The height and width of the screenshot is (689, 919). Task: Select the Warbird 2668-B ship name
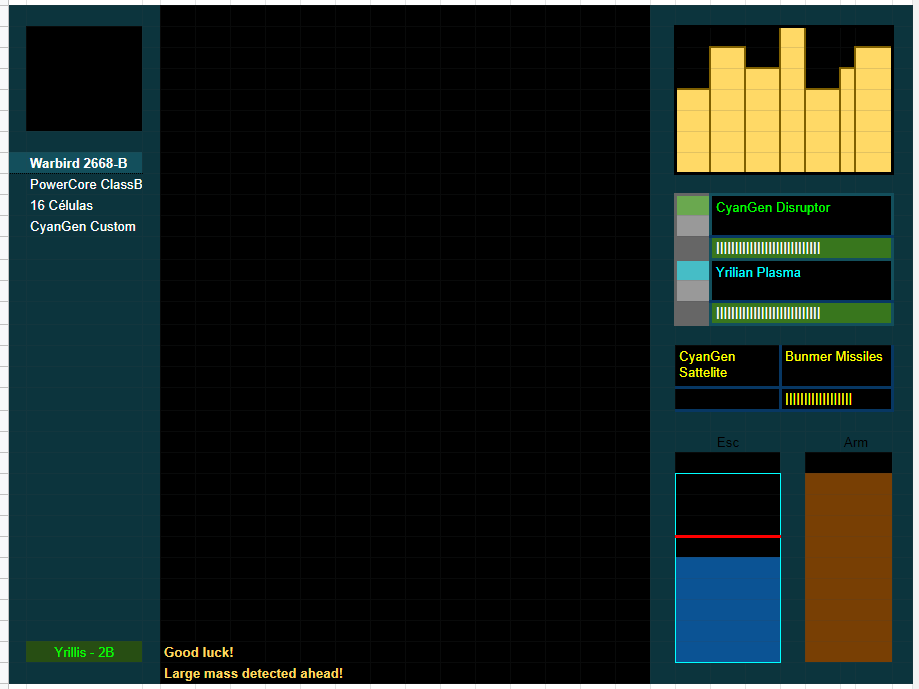78,163
